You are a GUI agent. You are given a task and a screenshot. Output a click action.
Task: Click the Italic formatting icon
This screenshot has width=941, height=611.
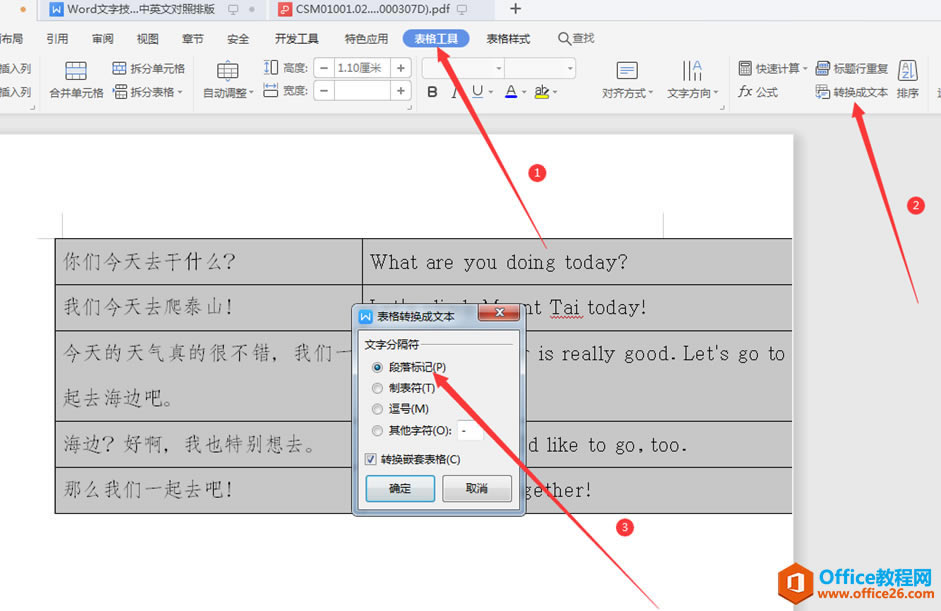point(456,92)
